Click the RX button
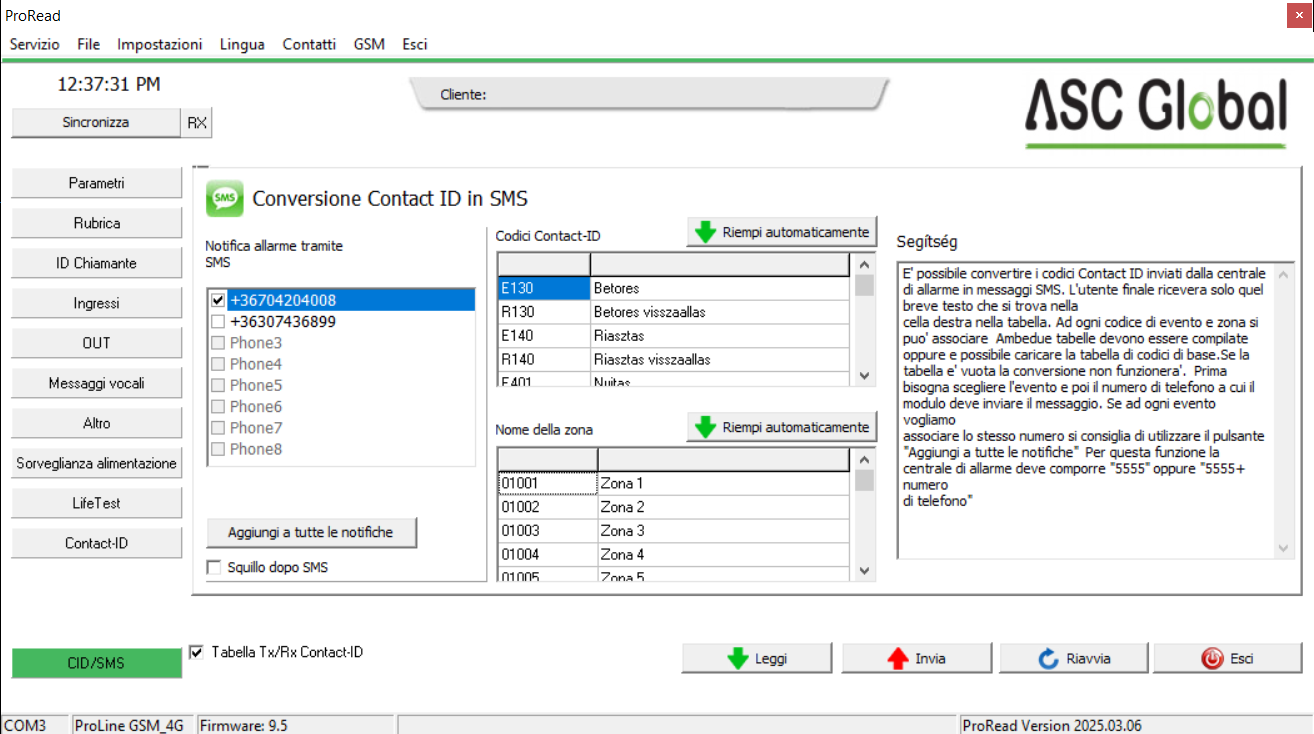This screenshot has height=734, width=1314. [197, 123]
